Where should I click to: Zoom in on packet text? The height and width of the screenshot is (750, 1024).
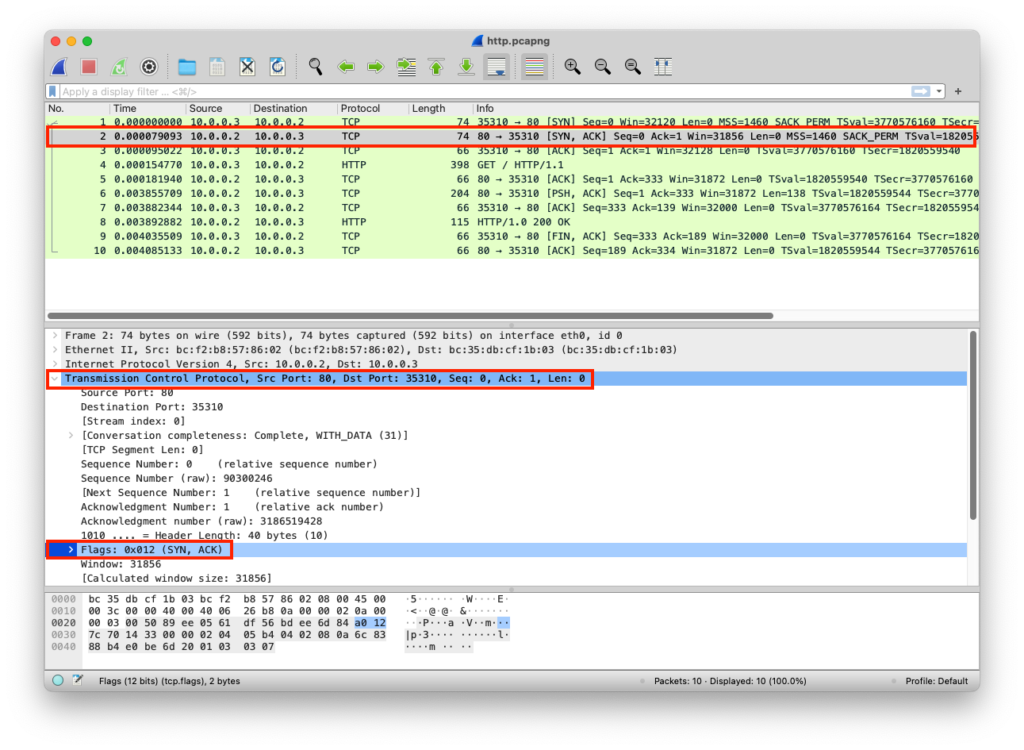pos(572,67)
